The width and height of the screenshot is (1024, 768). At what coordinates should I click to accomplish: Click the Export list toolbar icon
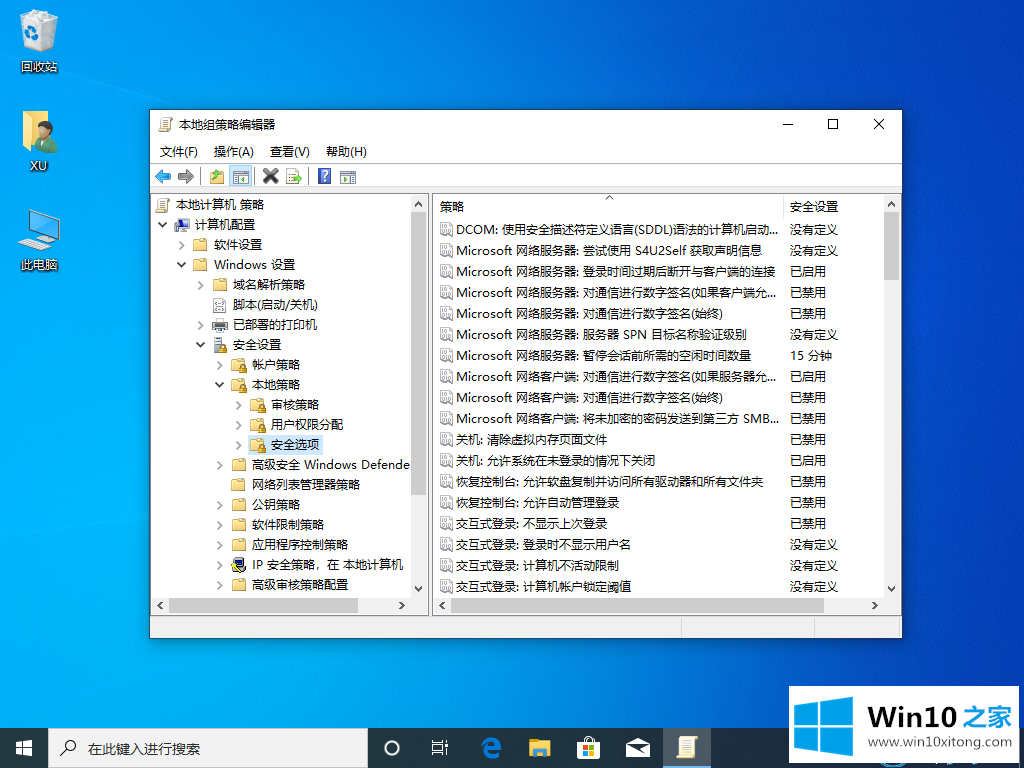[x=294, y=176]
